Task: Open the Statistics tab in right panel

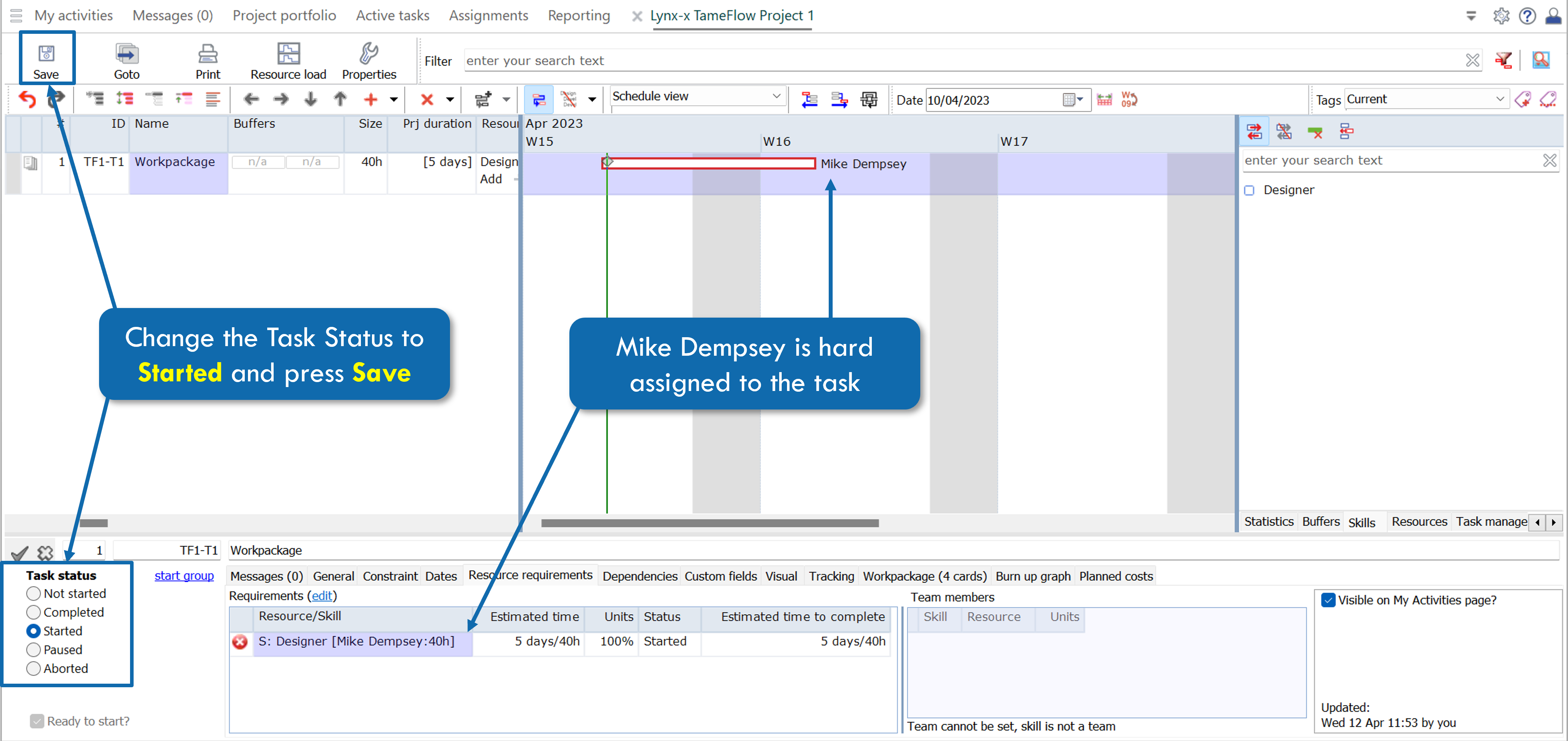Action: point(1268,521)
